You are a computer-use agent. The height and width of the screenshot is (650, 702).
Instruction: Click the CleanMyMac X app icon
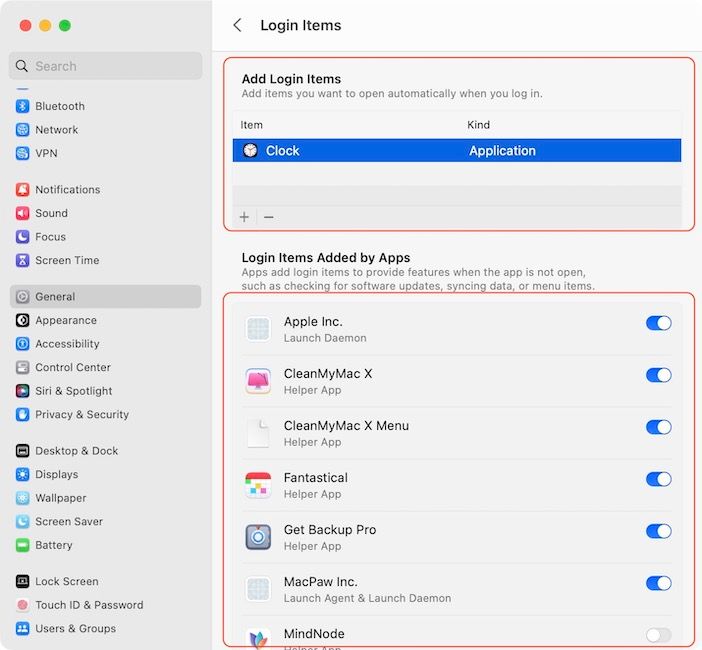258,381
